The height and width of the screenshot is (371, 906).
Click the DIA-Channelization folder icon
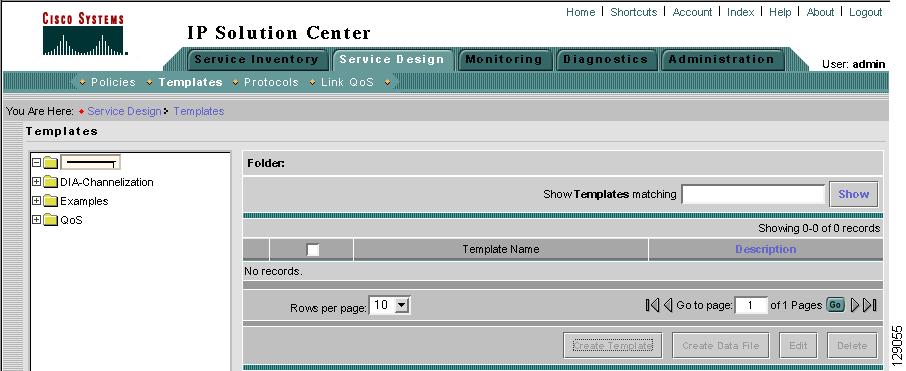(51, 183)
